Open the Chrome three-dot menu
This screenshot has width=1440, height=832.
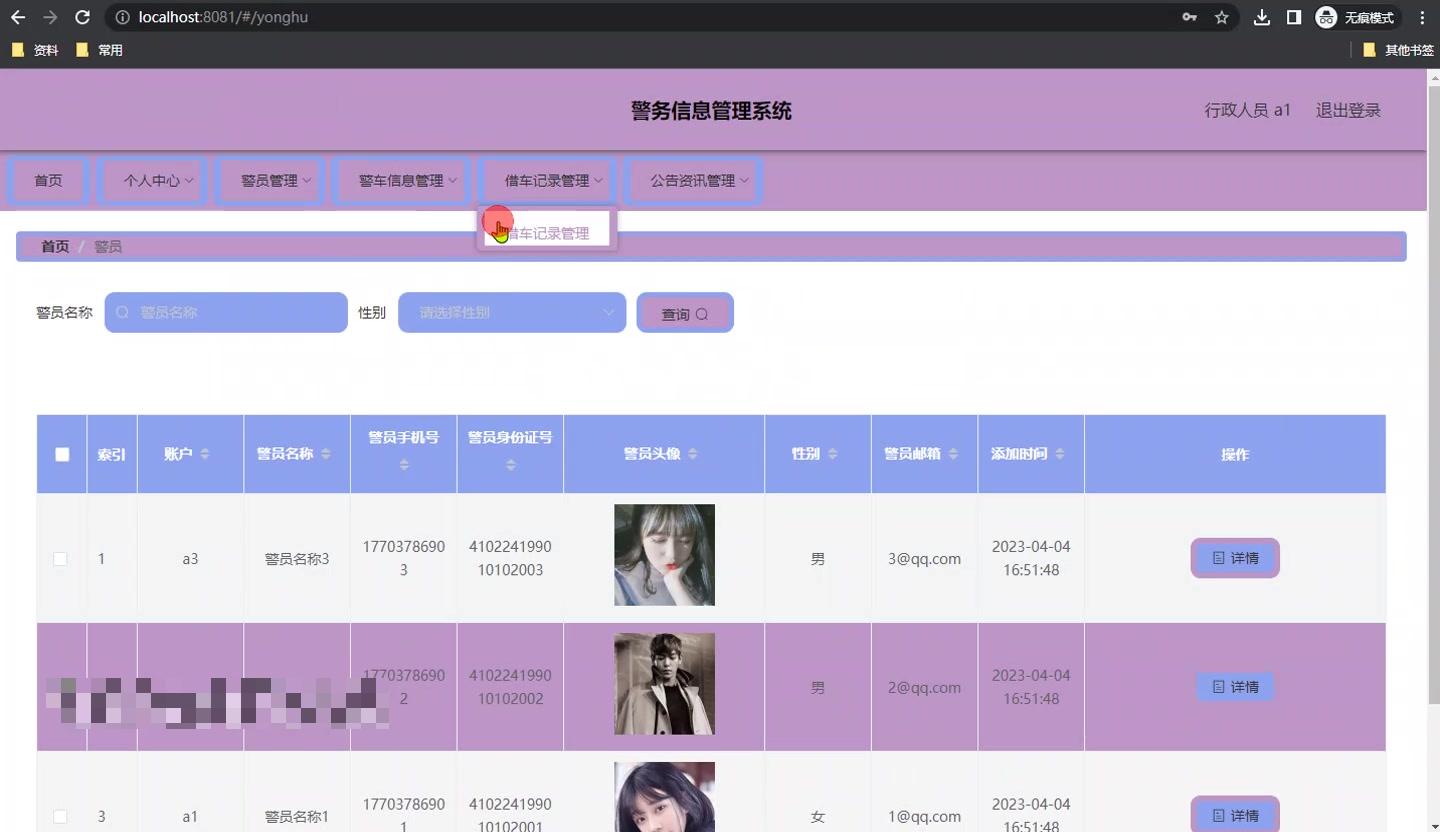point(1422,17)
